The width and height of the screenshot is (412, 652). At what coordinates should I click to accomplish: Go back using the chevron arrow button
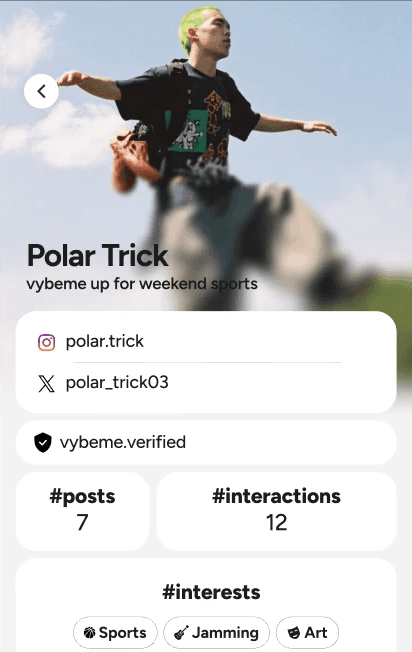tap(41, 91)
